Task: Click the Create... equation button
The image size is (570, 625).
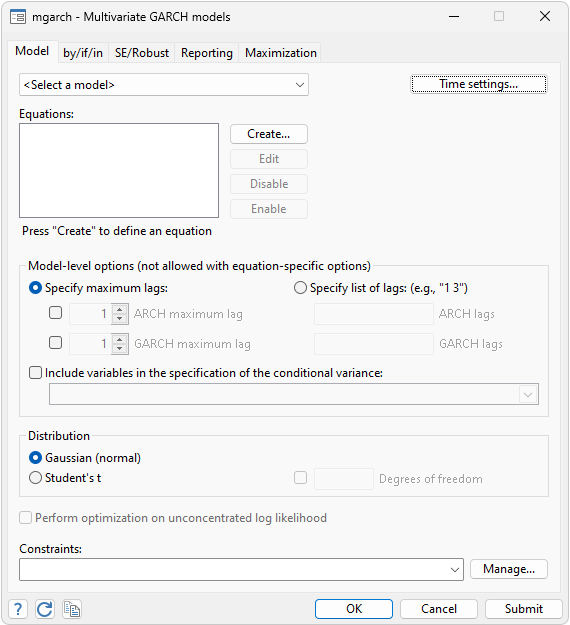Action: tap(269, 134)
